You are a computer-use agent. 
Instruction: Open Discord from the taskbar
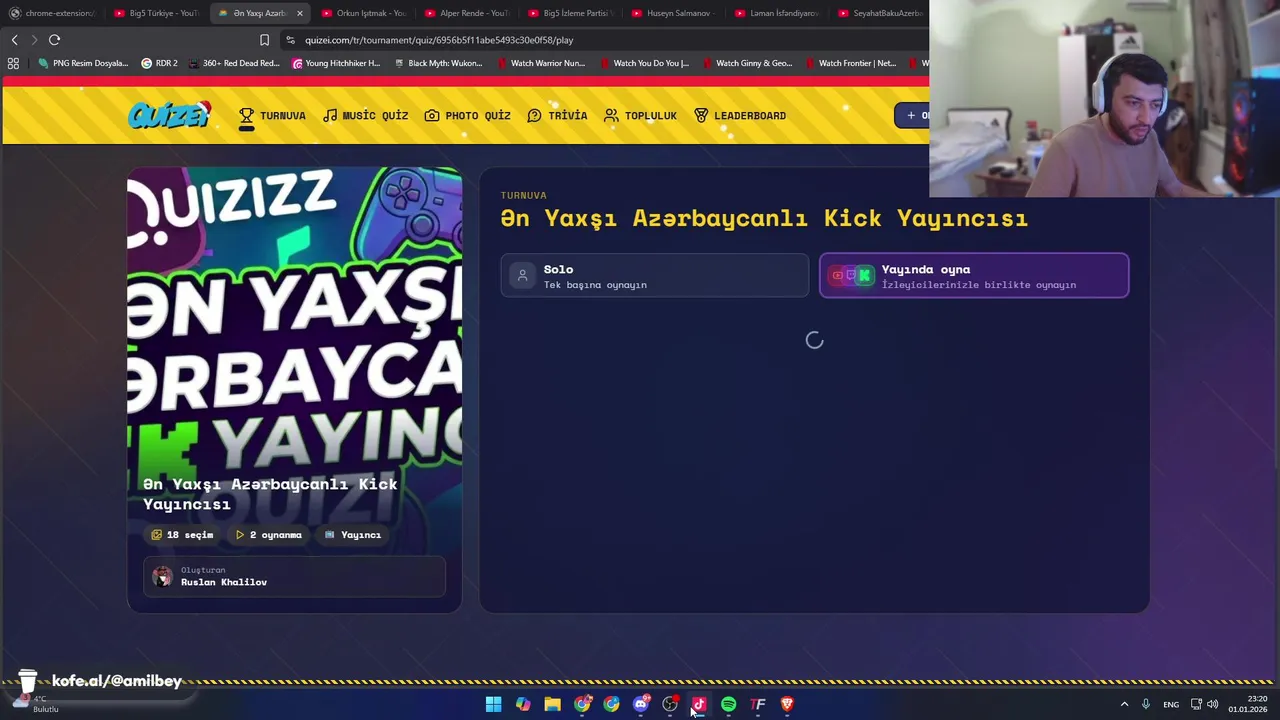pos(641,704)
